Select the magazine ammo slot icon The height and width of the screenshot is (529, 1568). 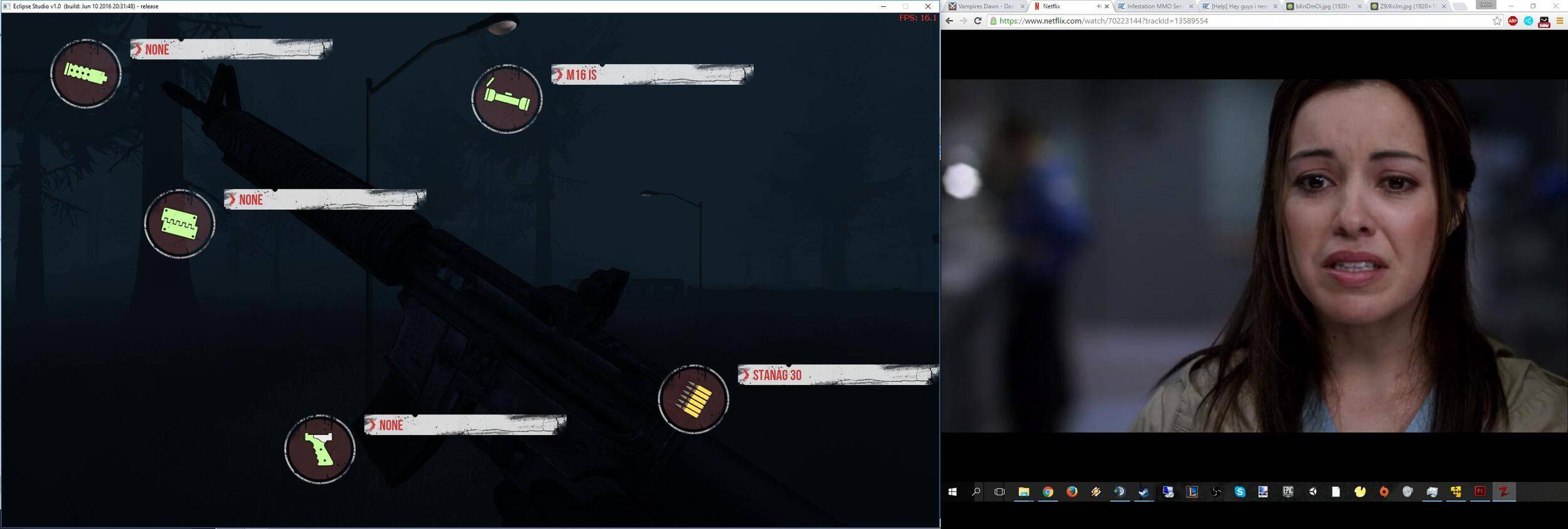click(x=694, y=399)
